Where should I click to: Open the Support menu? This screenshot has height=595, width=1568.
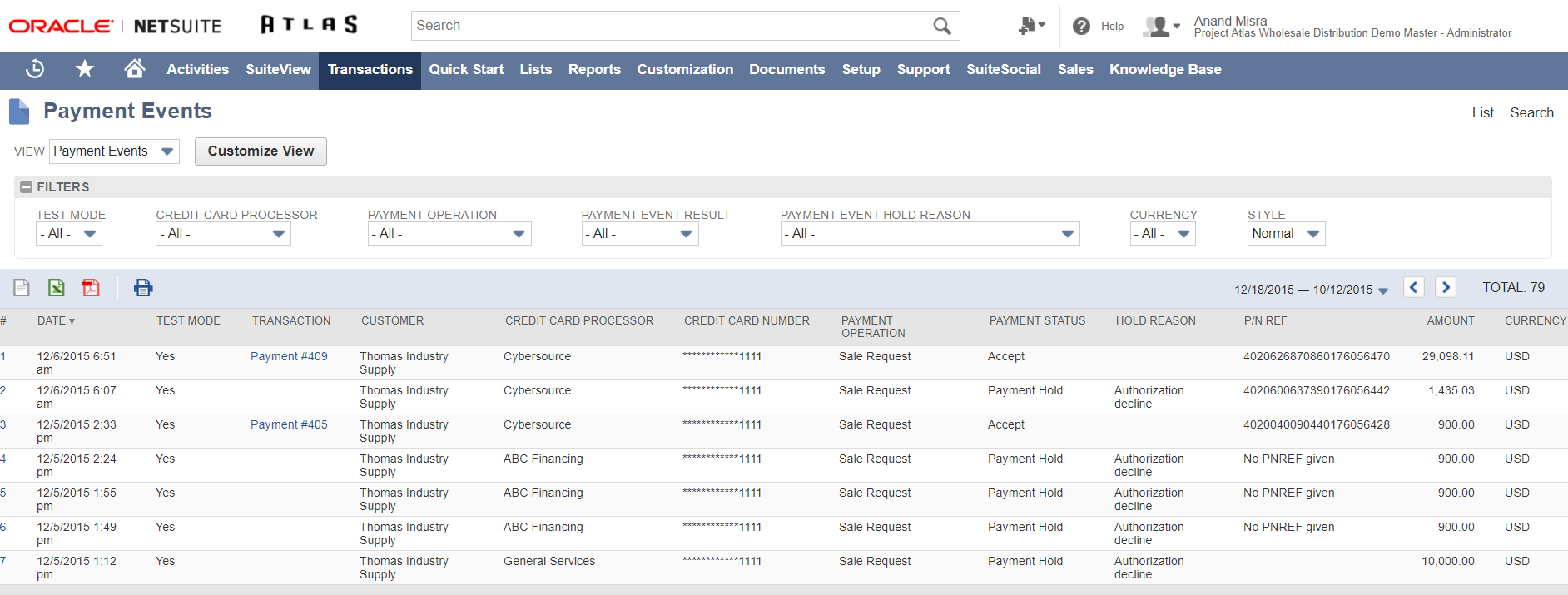coord(923,70)
